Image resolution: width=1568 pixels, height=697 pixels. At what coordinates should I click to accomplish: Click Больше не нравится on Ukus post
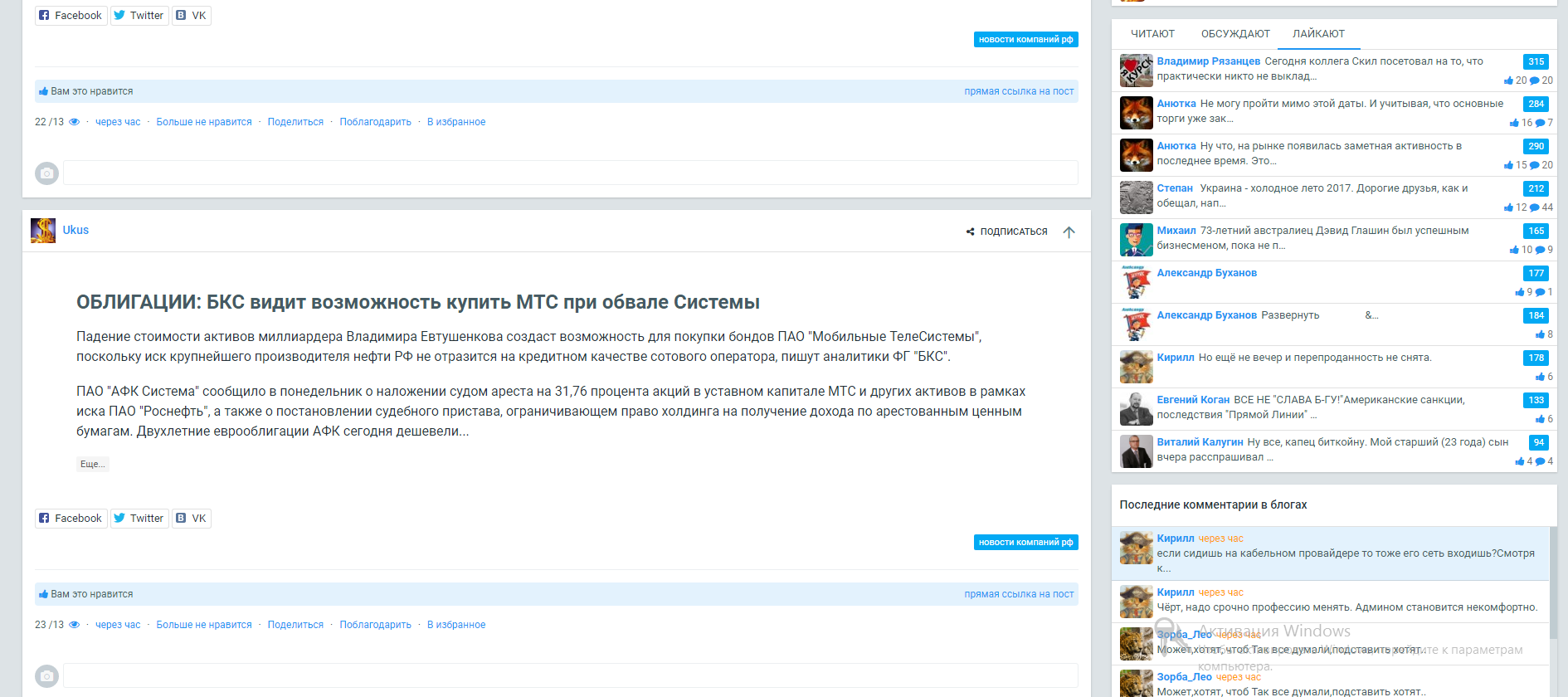tap(204, 625)
